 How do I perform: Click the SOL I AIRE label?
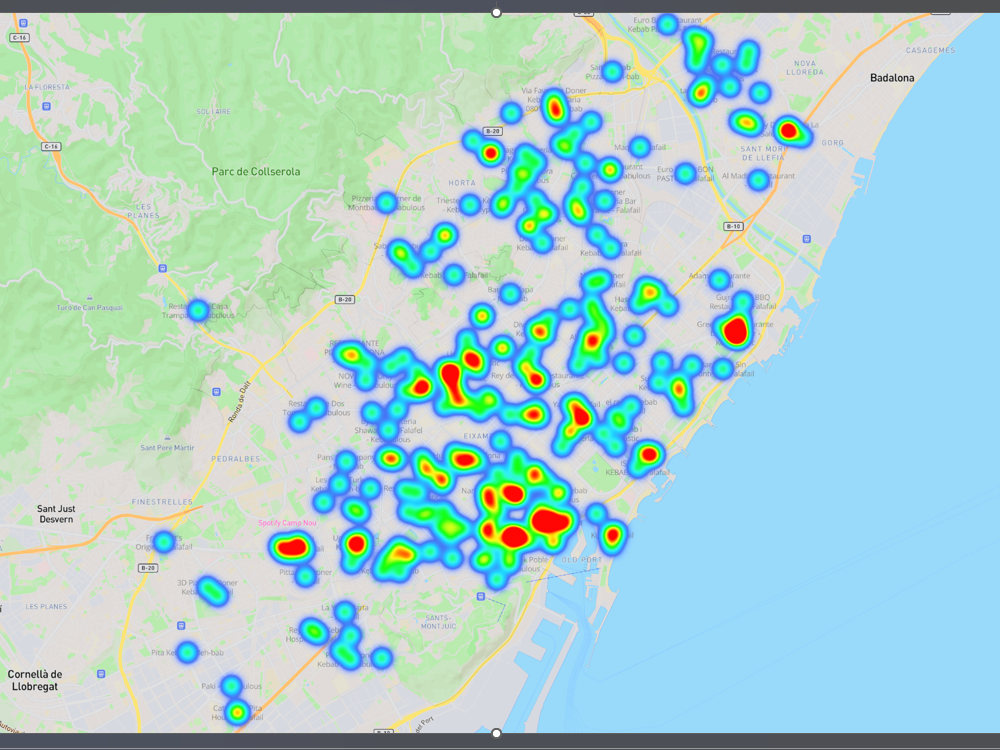pos(214,112)
